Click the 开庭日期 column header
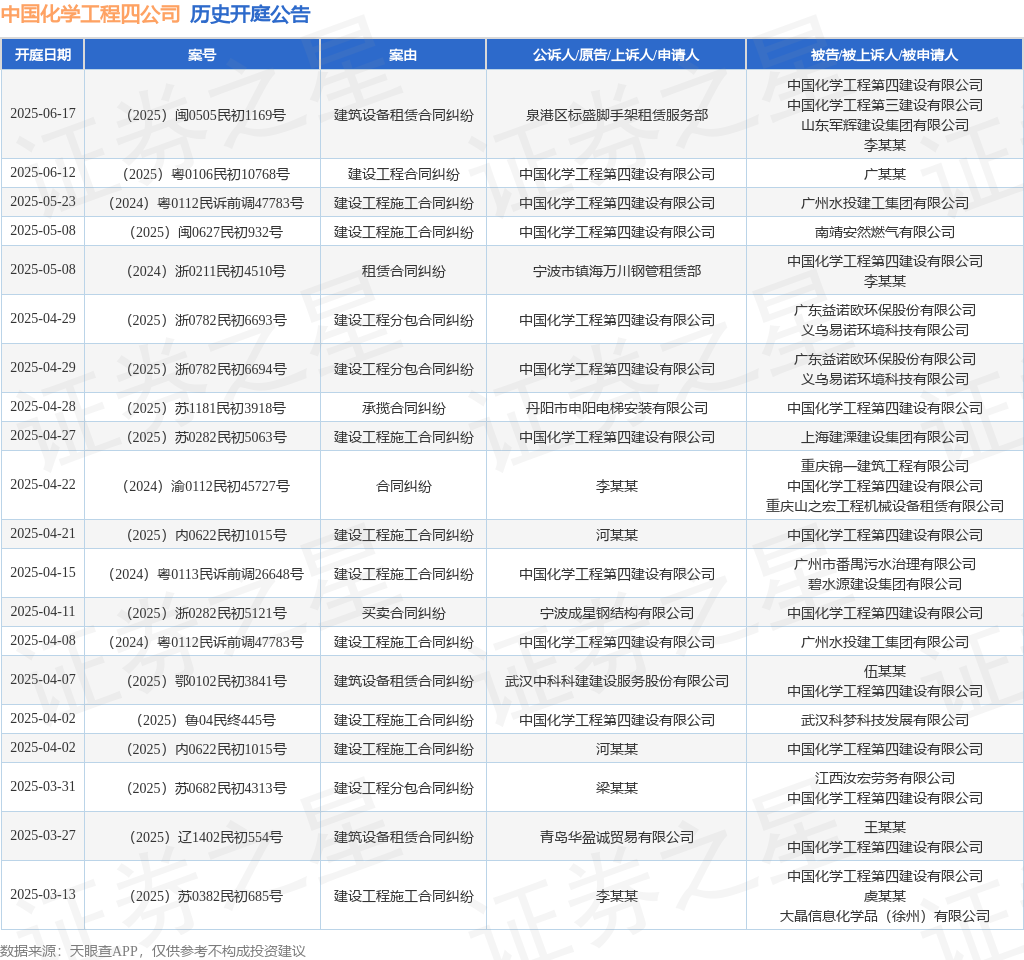 click(x=42, y=55)
